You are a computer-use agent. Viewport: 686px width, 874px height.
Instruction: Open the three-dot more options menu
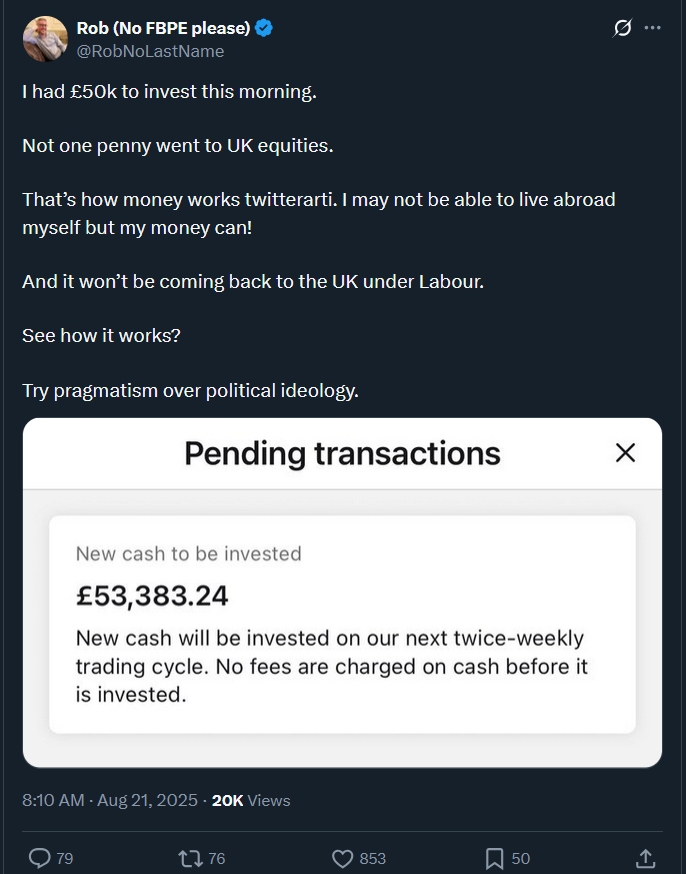click(x=653, y=29)
